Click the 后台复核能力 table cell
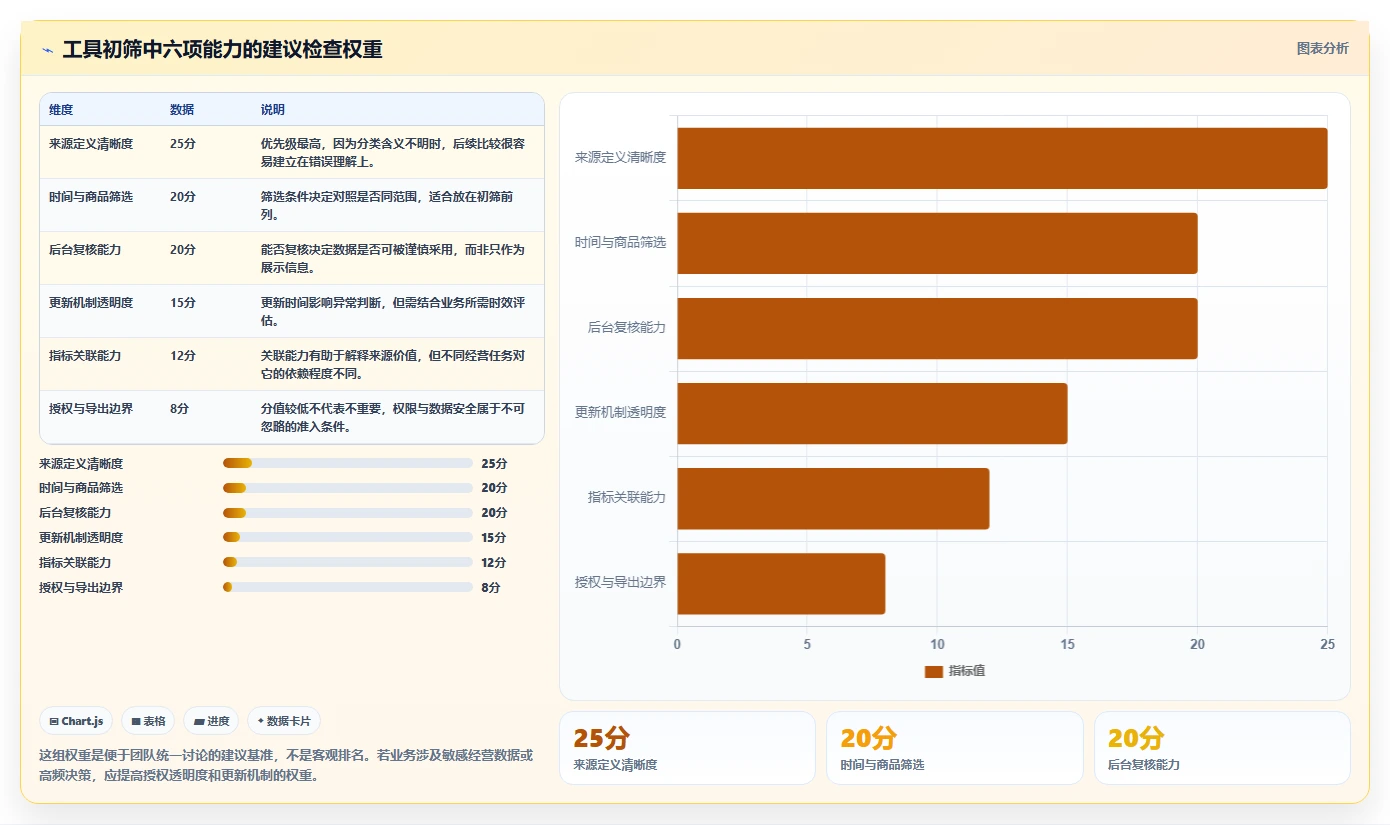Image resolution: width=1390 pixels, height=825 pixels. [85, 250]
